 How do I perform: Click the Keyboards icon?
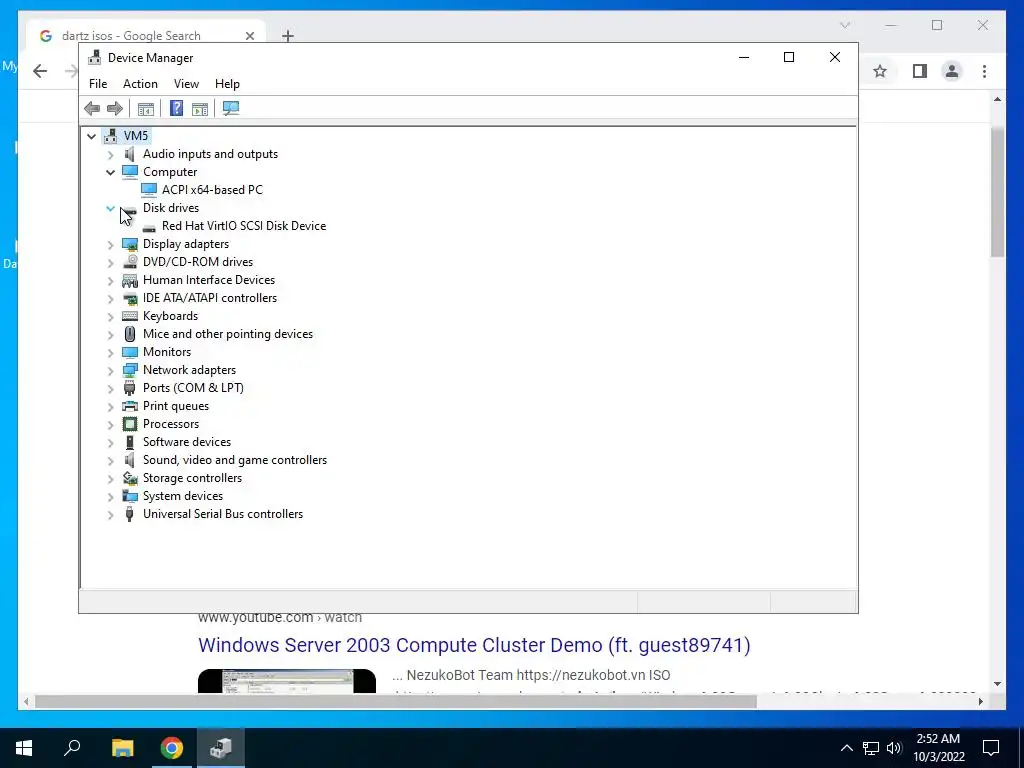(x=130, y=316)
